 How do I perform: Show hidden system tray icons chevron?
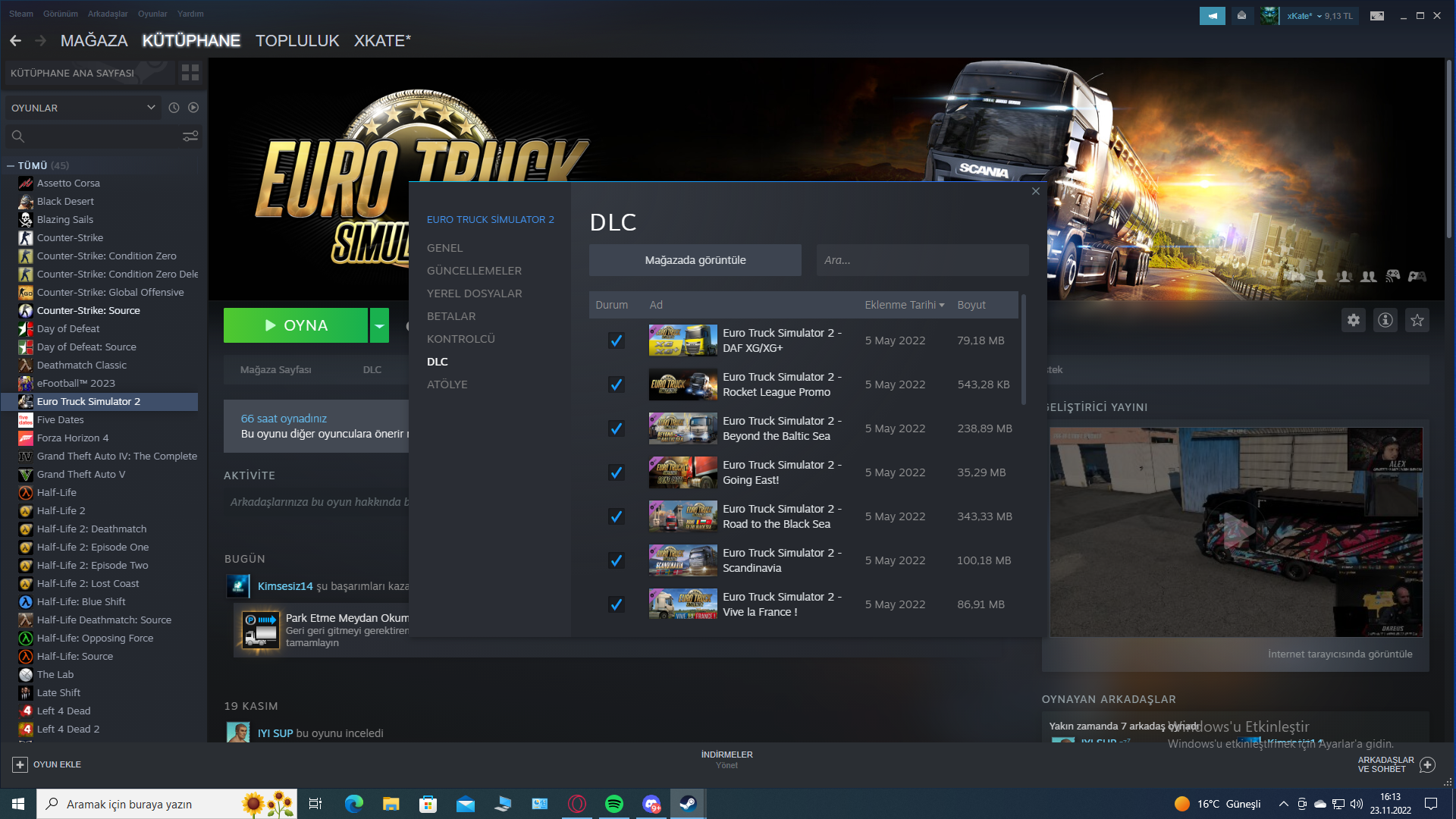tap(1283, 804)
